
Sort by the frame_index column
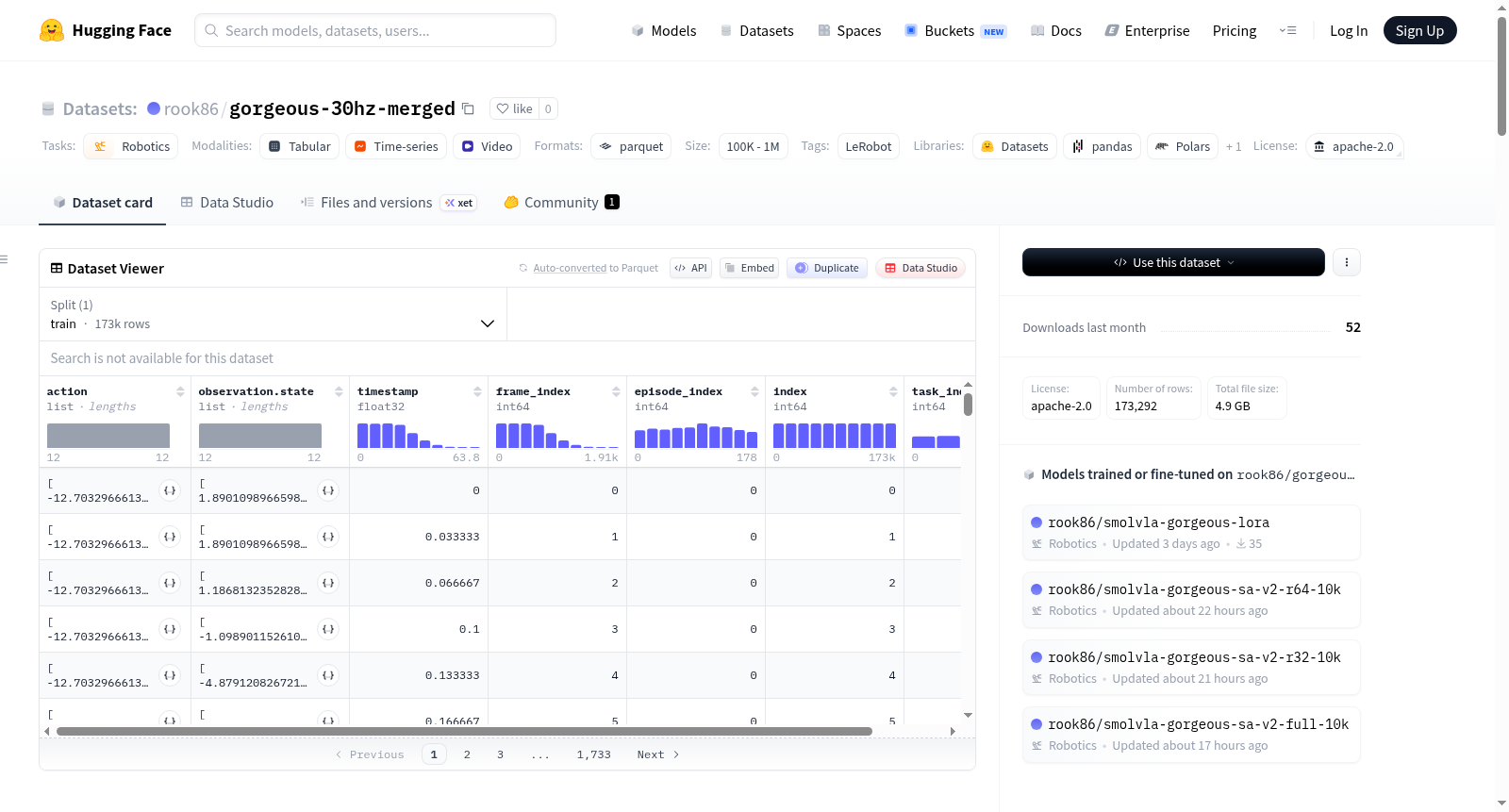(x=616, y=391)
